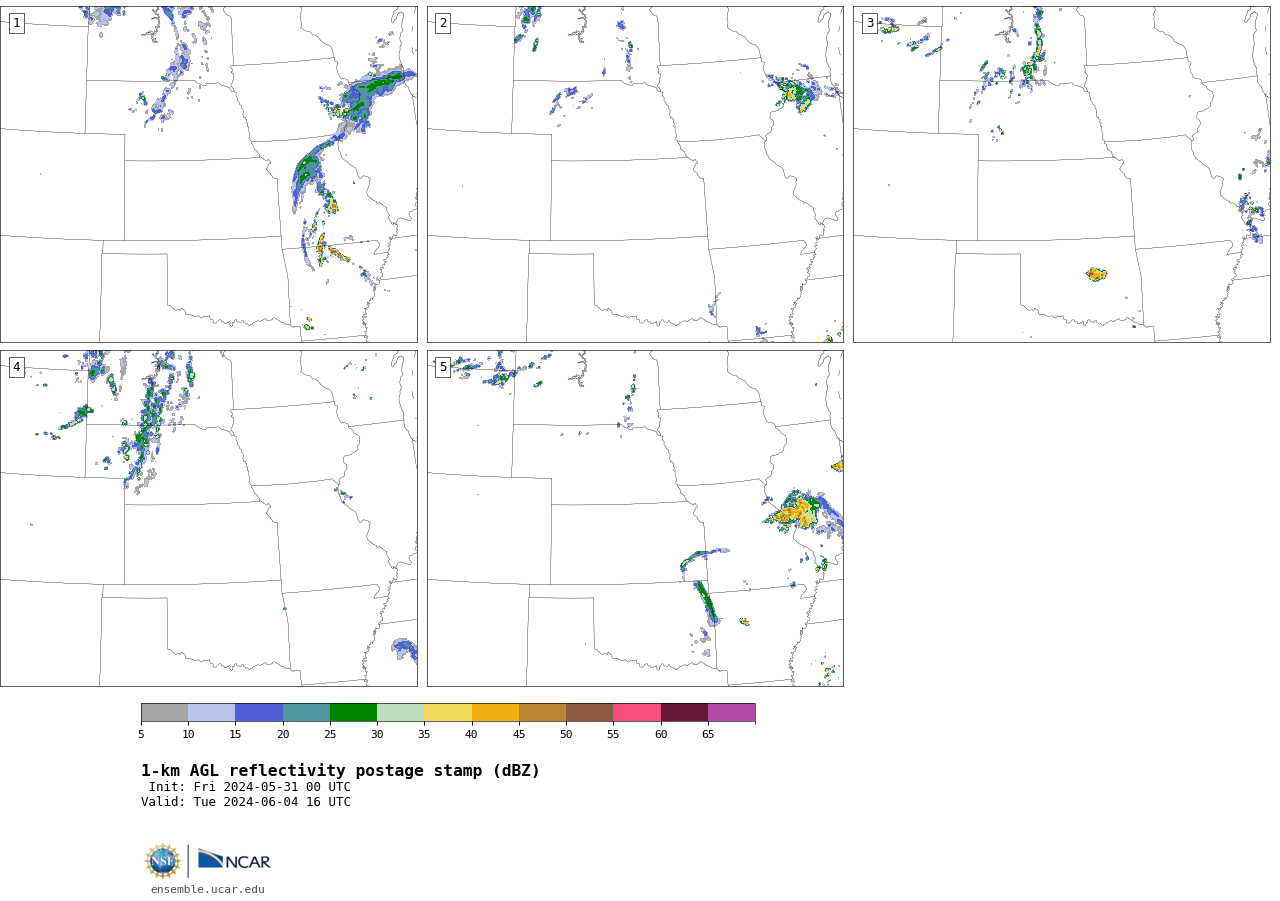
Task: Click the colorbar tick label 35
Action: 424,735
